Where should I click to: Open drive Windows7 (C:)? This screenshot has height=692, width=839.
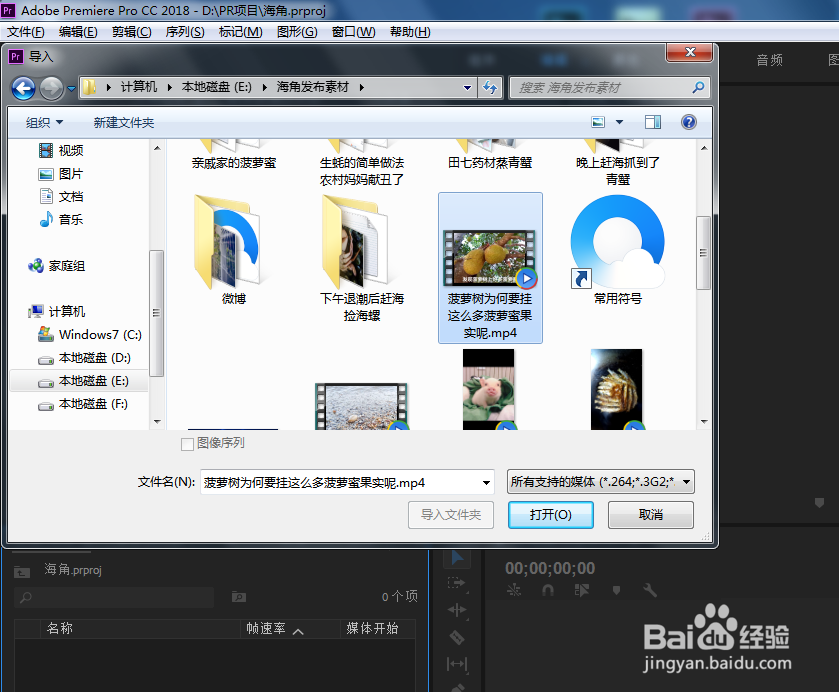(x=90, y=334)
